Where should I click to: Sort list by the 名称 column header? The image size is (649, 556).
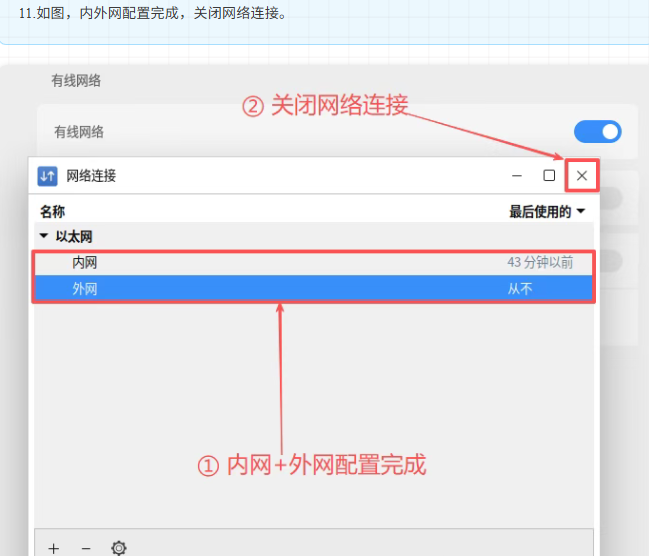tap(52, 212)
